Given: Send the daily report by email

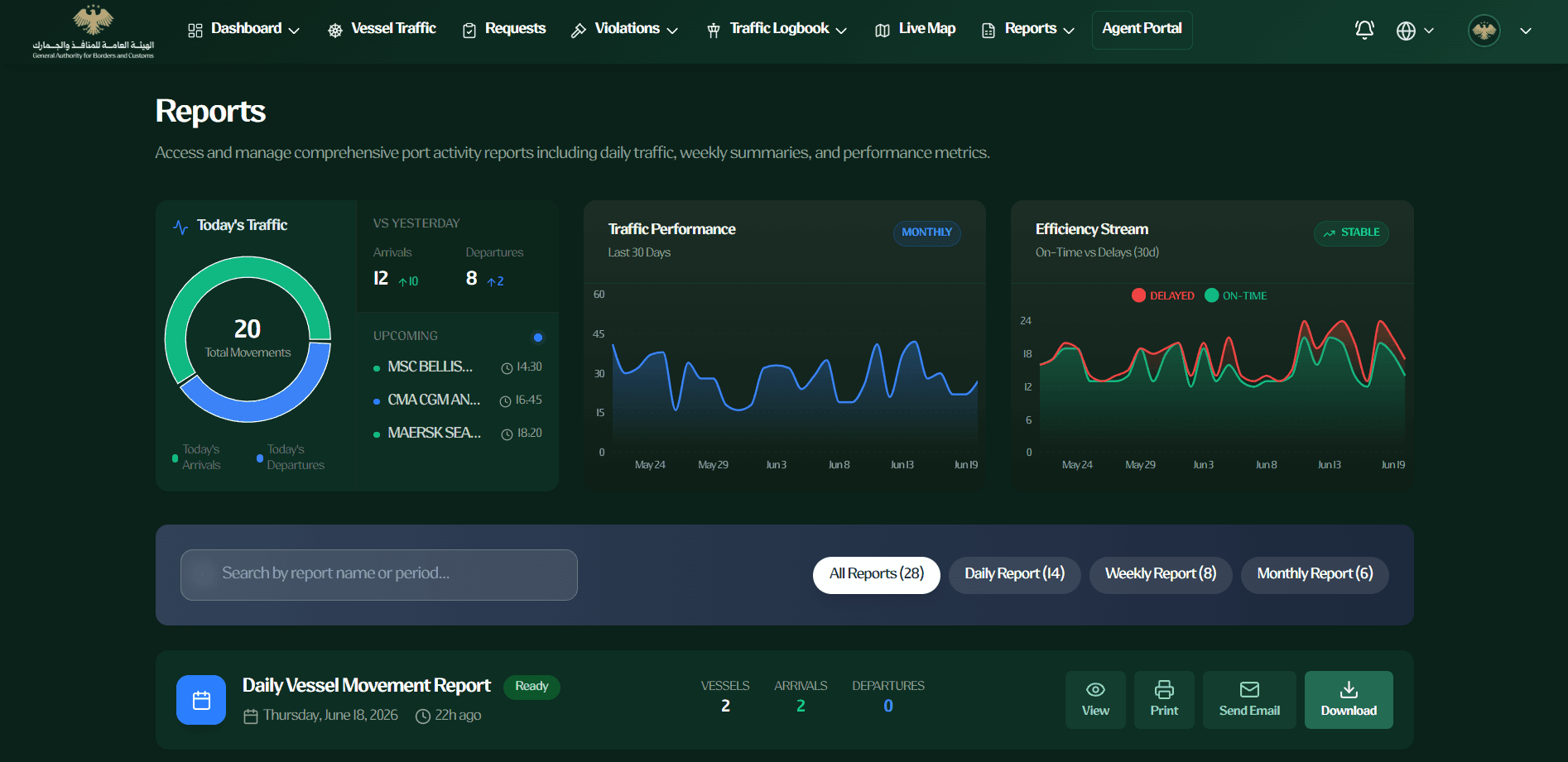Looking at the screenshot, I should click(1249, 700).
